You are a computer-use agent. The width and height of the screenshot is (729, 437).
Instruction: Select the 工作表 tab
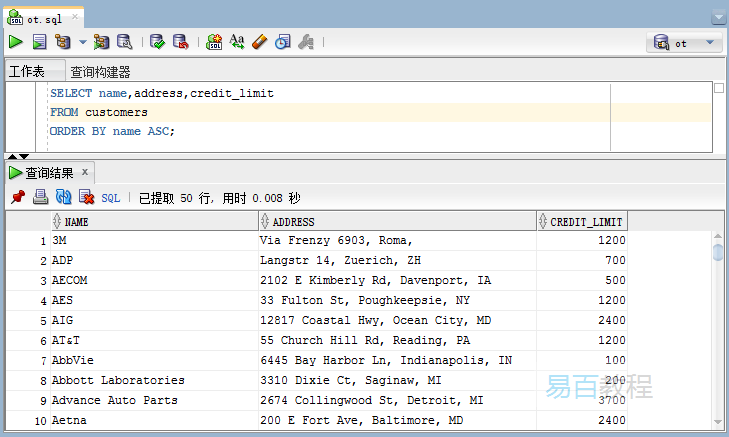[27, 72]
